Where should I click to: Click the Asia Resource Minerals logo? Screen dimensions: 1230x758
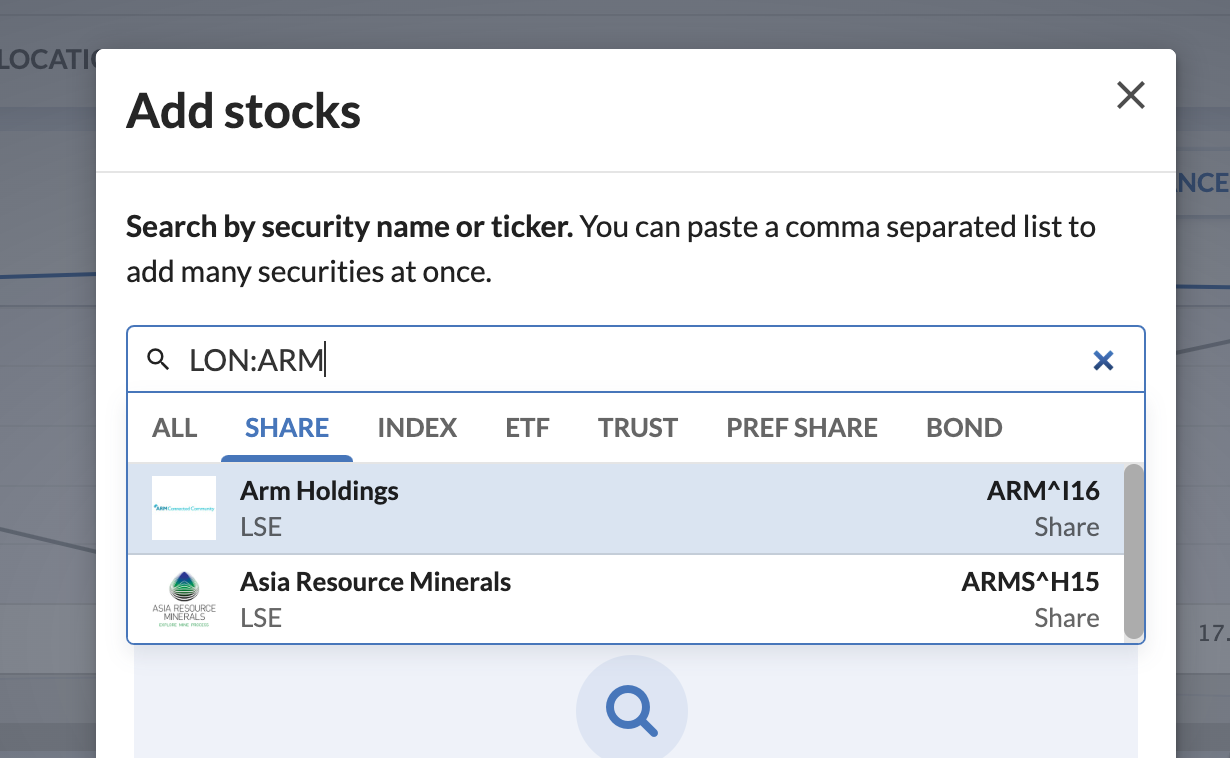184,599
